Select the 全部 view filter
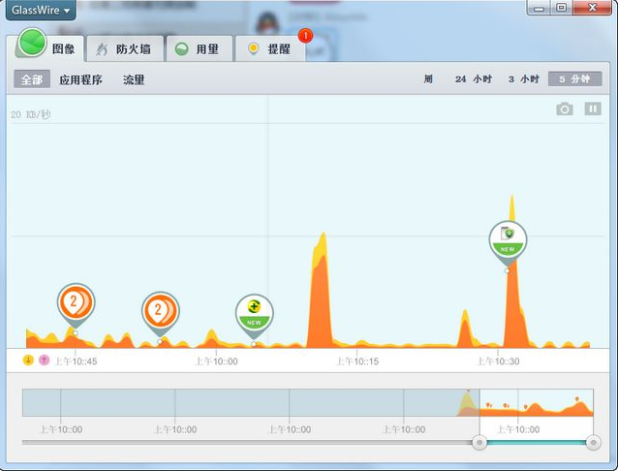This screenshot has width=622, height=476. 32,79
